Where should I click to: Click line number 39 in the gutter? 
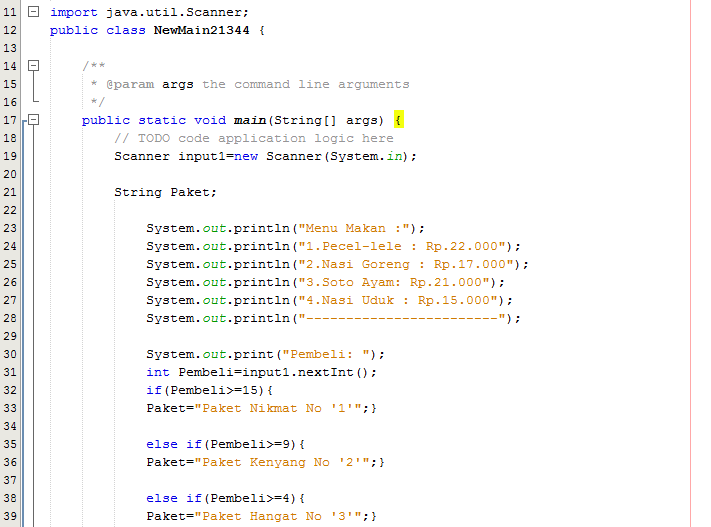tap(10, 516)
